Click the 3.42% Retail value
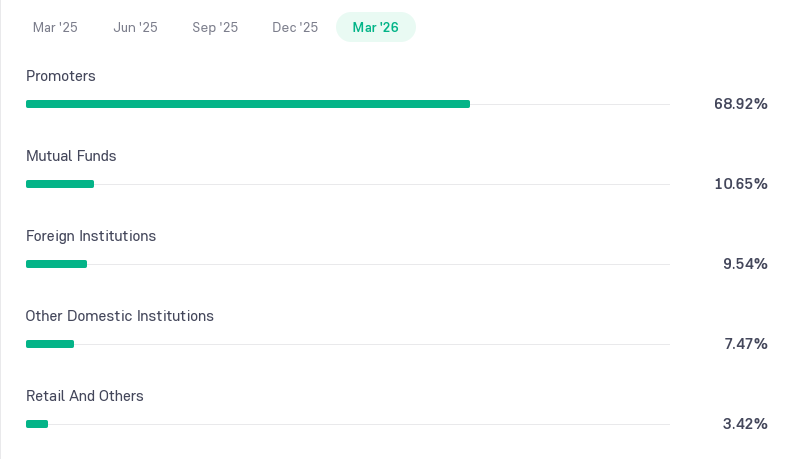Image resolution: width=799 pixels, height=459 pixels. click(x=745, y=424)
